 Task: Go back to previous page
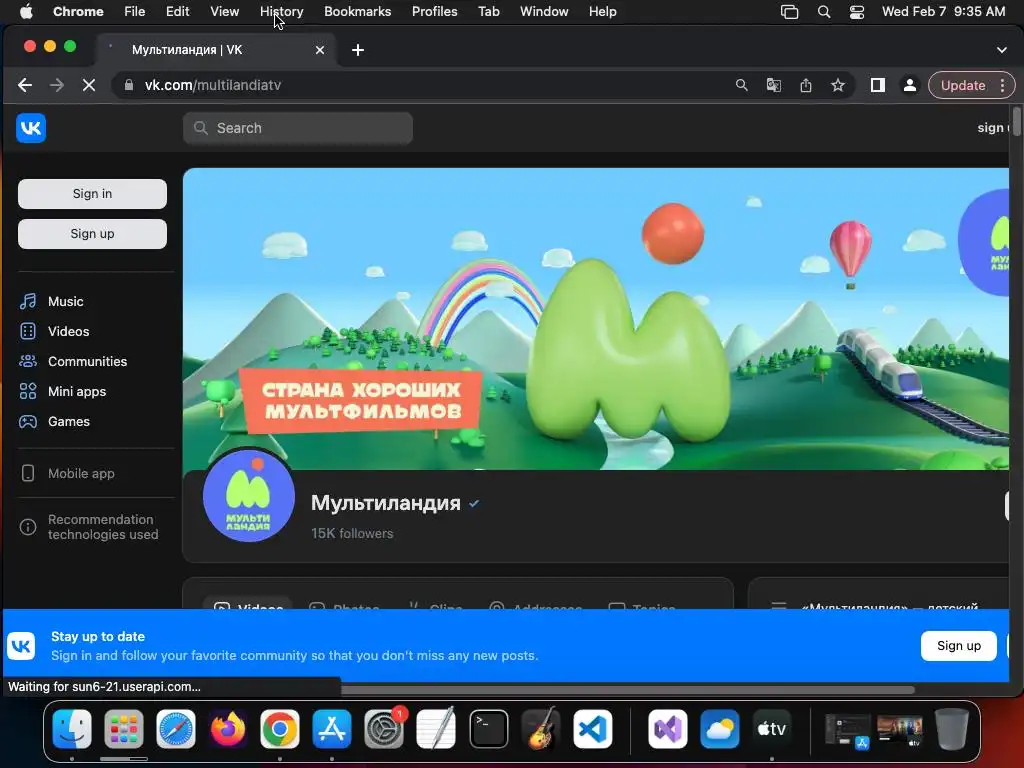(x=25, y=85)
